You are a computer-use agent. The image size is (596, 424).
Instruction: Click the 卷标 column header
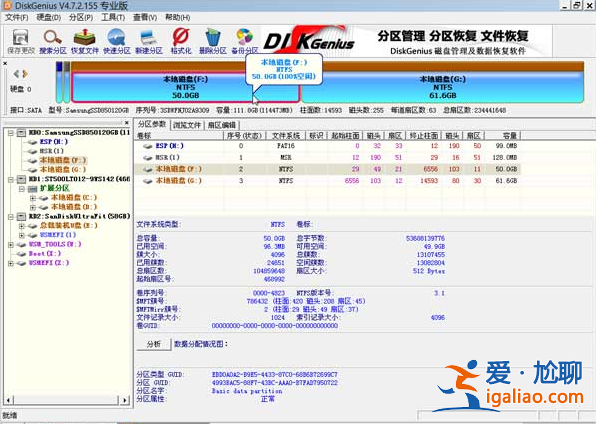[x=179, y=135]
